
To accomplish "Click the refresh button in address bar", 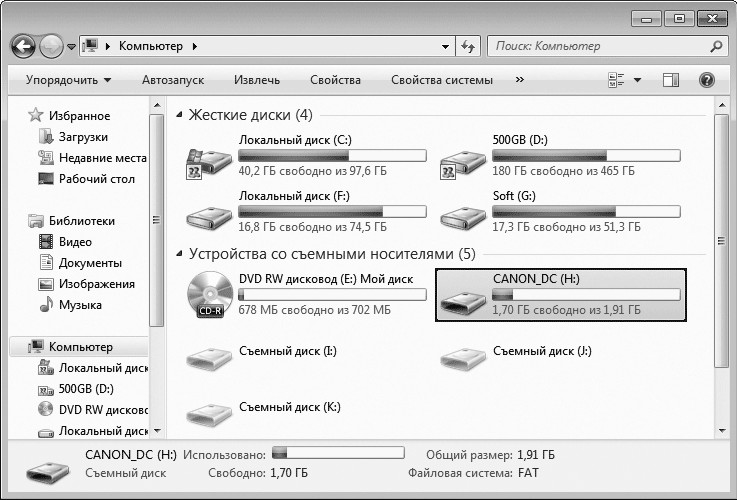I will (467, 46).
